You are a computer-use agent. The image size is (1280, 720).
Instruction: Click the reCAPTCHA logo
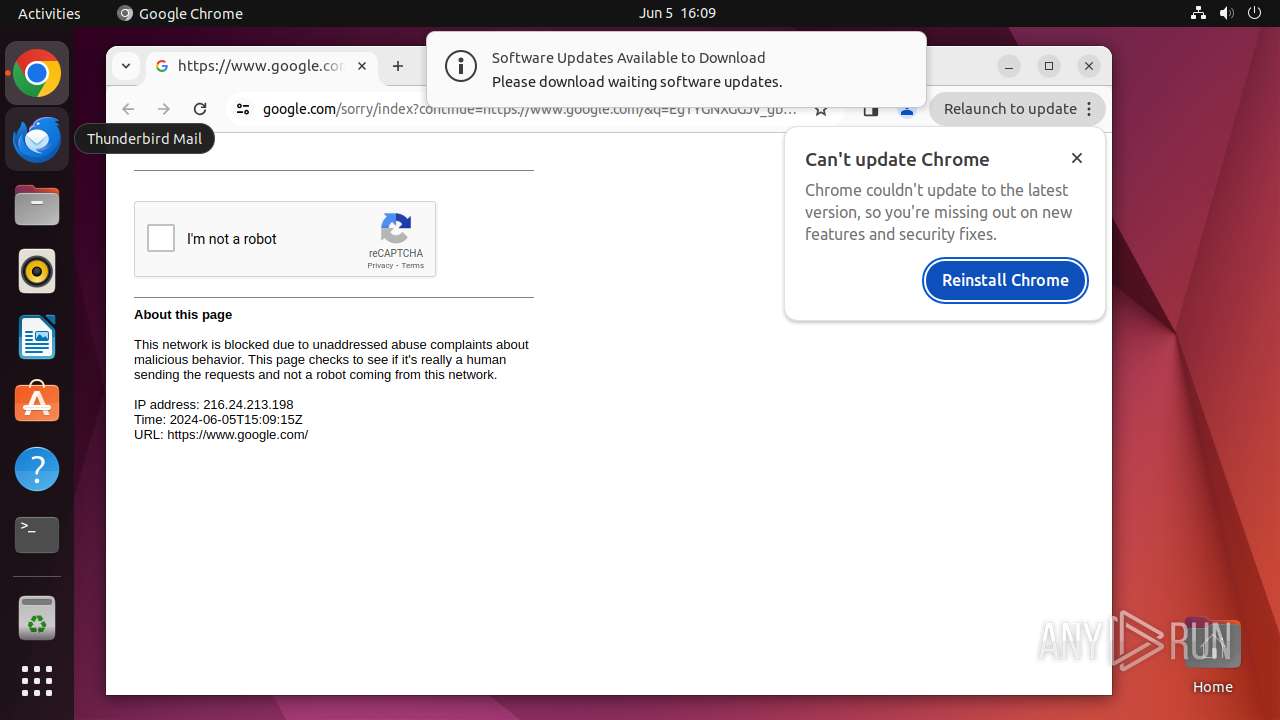[x=397, y=228]
